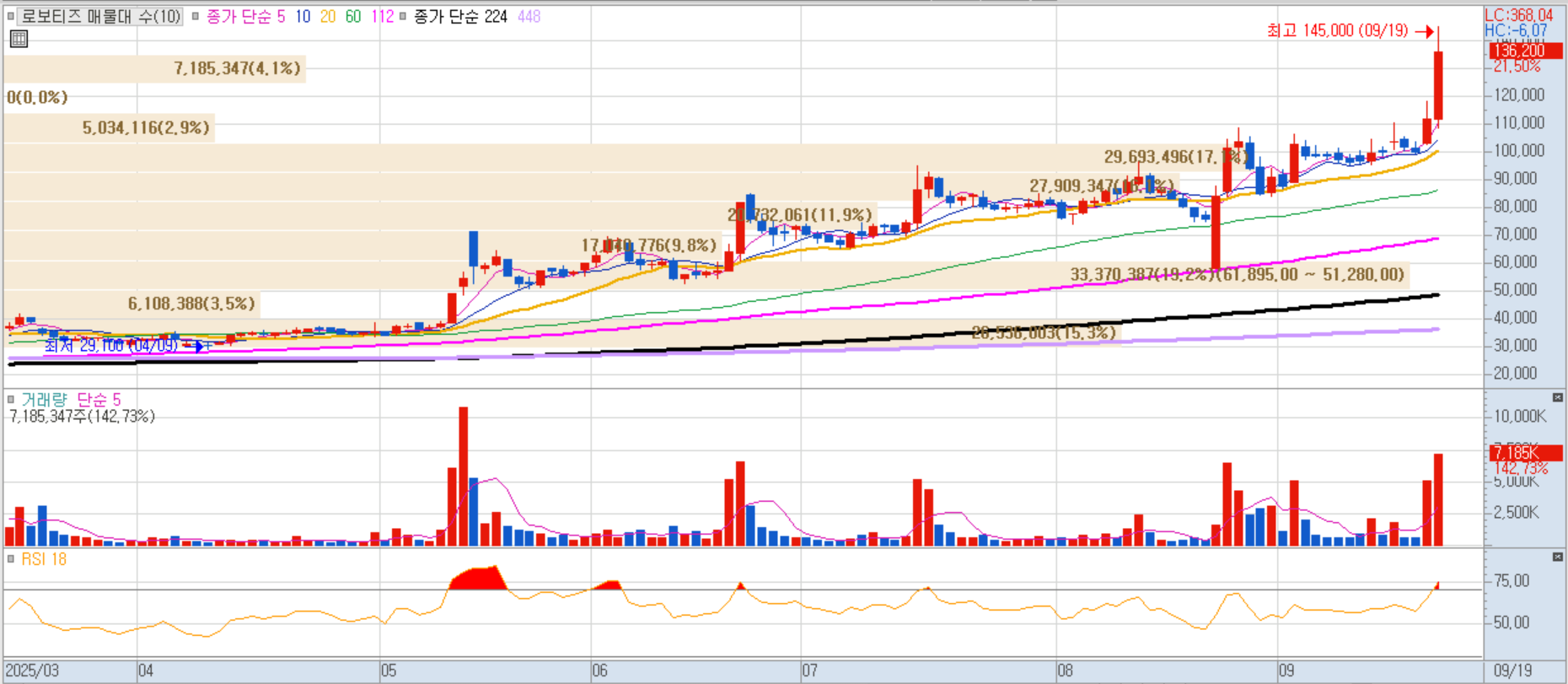Click the 08 month label on the date axis

coord(1066,671)
